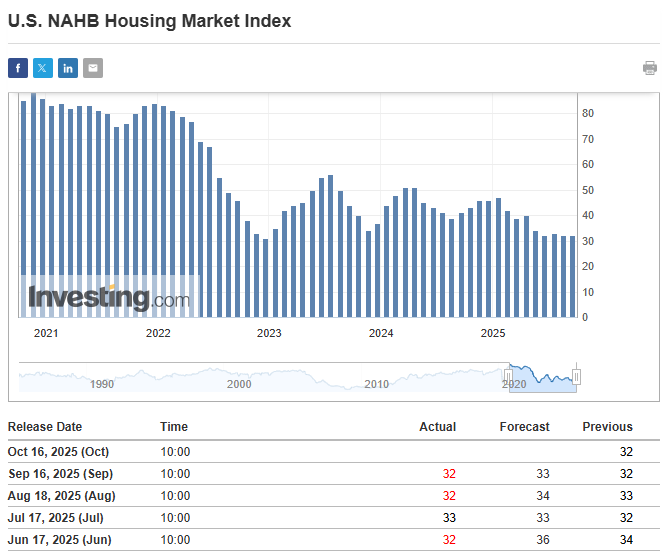Viewport: 664px width, 553px height.
Task: Share the page on Facebook
Action: pyautogui.click(x=18, y=68)
